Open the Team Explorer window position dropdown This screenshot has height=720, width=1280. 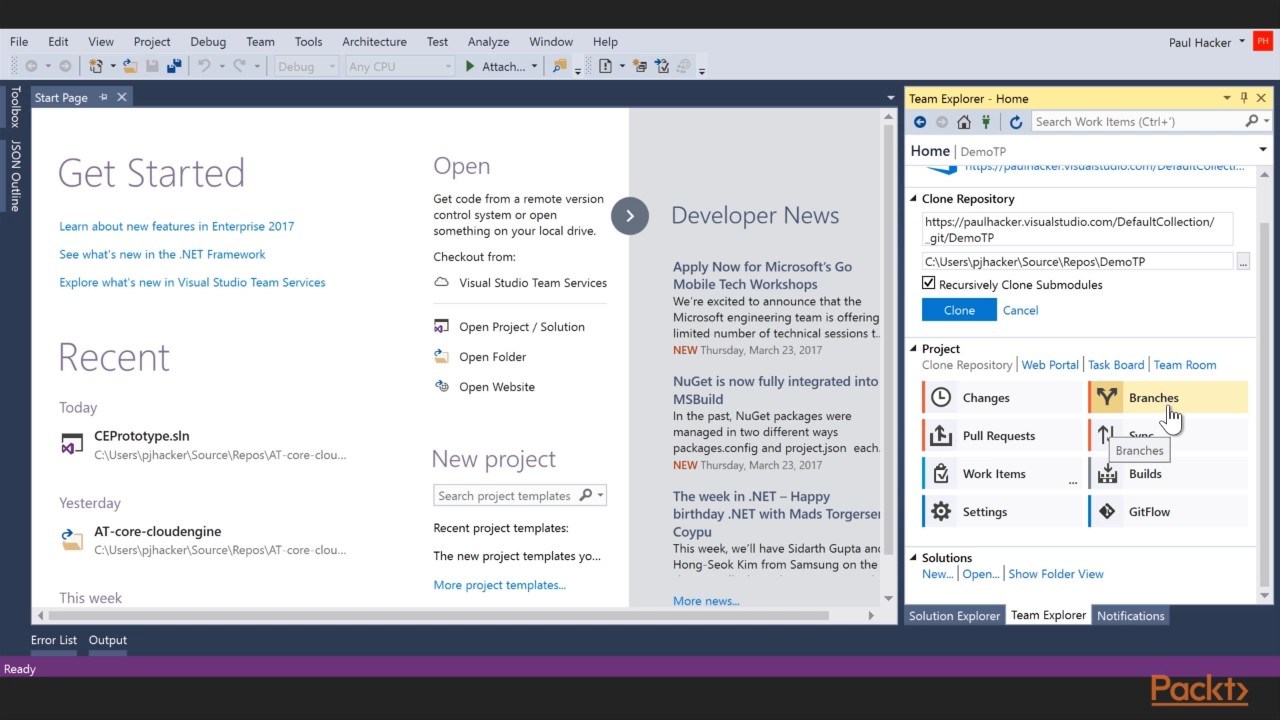[x=1227, y=98]
